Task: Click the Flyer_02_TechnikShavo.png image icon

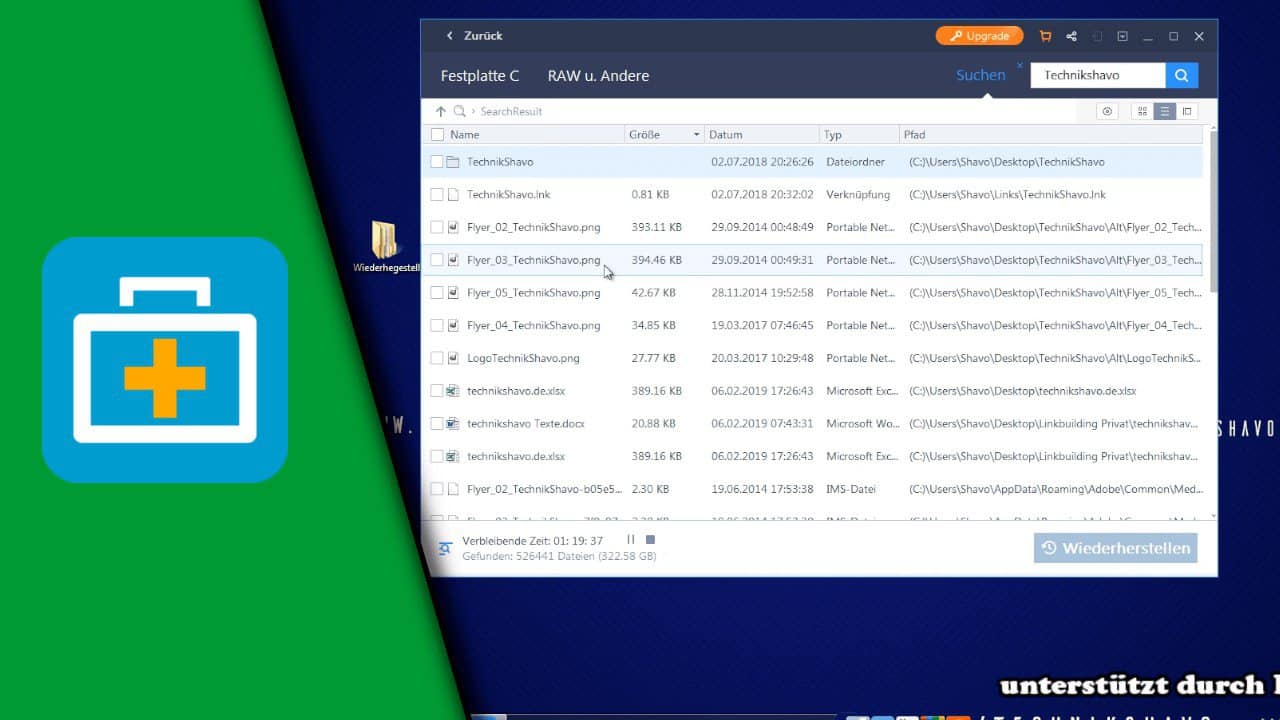Action: point(453,227)
